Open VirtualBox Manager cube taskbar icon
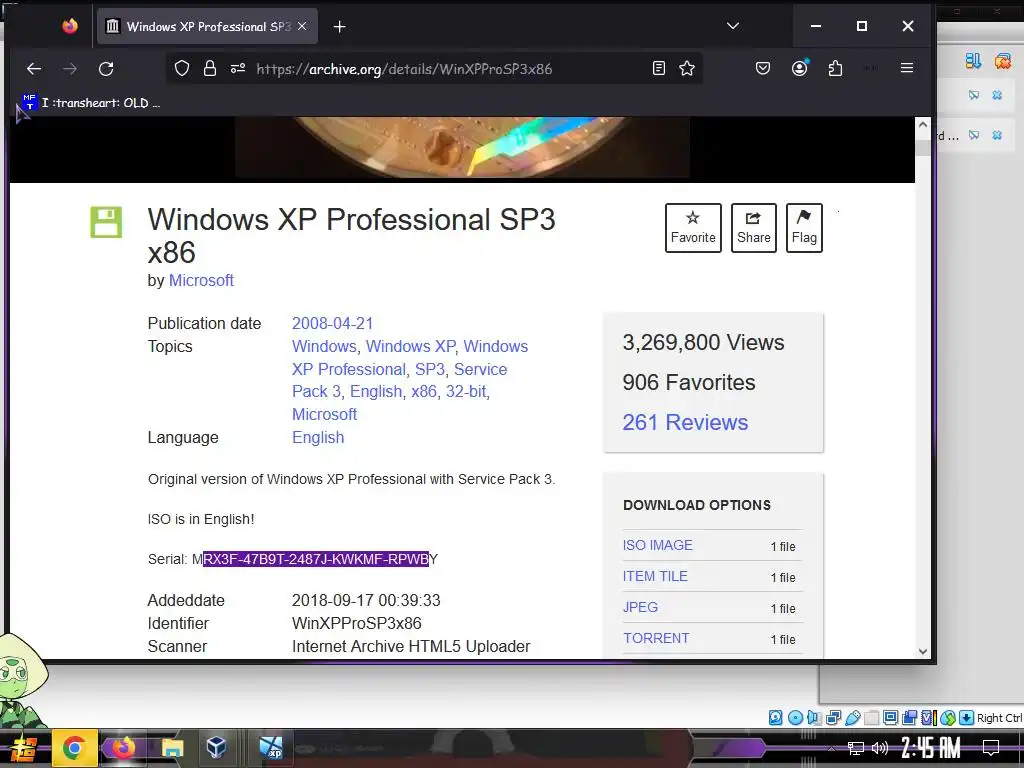 click(x=216, y=747)
